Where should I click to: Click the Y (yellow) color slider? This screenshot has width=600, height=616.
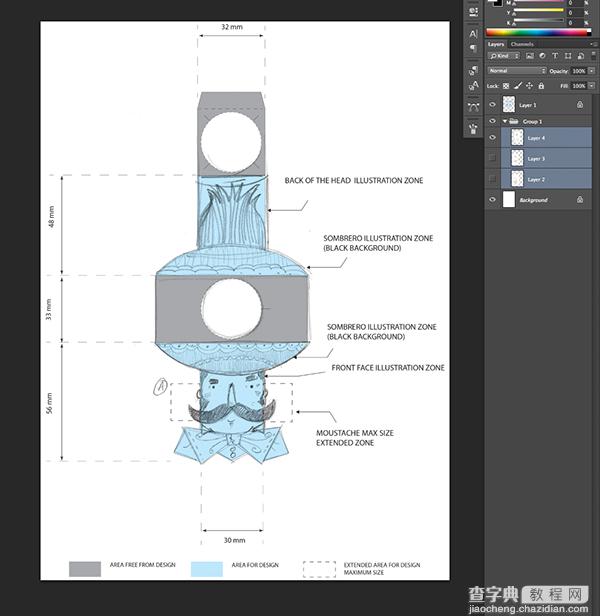pos(538,11)
